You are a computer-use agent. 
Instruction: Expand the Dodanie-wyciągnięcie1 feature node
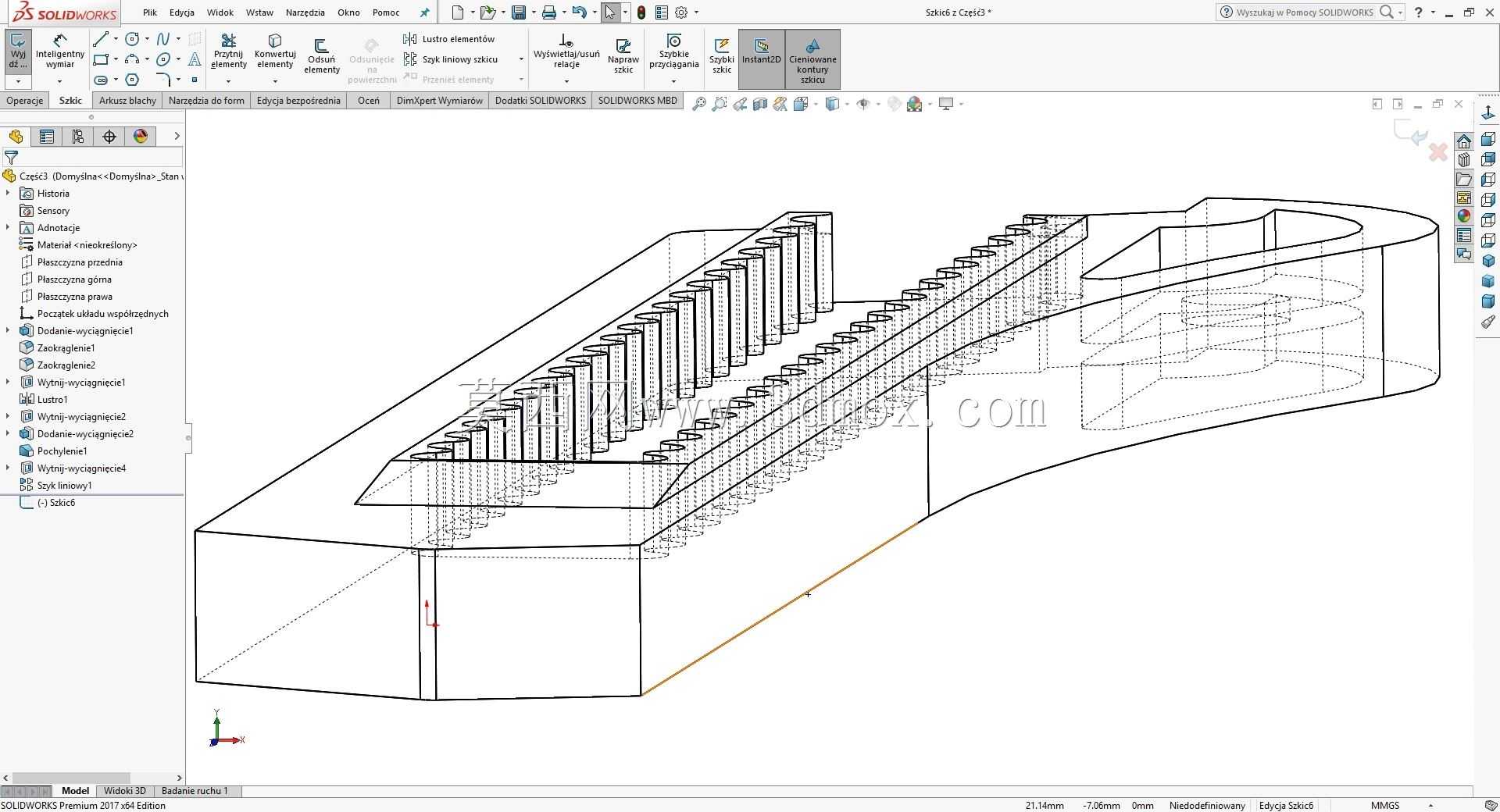[8, 331]
